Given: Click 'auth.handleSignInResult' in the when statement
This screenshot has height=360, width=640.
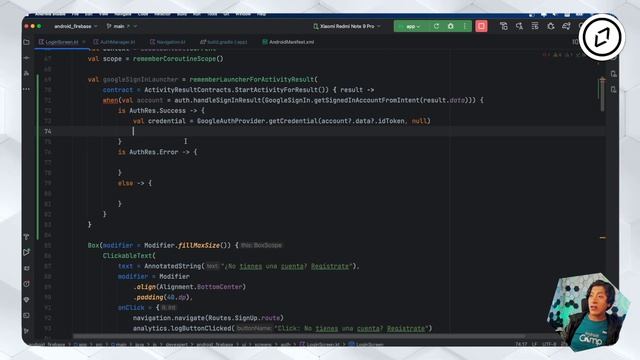Looking at the screenshot, I should tap(218, 100).
